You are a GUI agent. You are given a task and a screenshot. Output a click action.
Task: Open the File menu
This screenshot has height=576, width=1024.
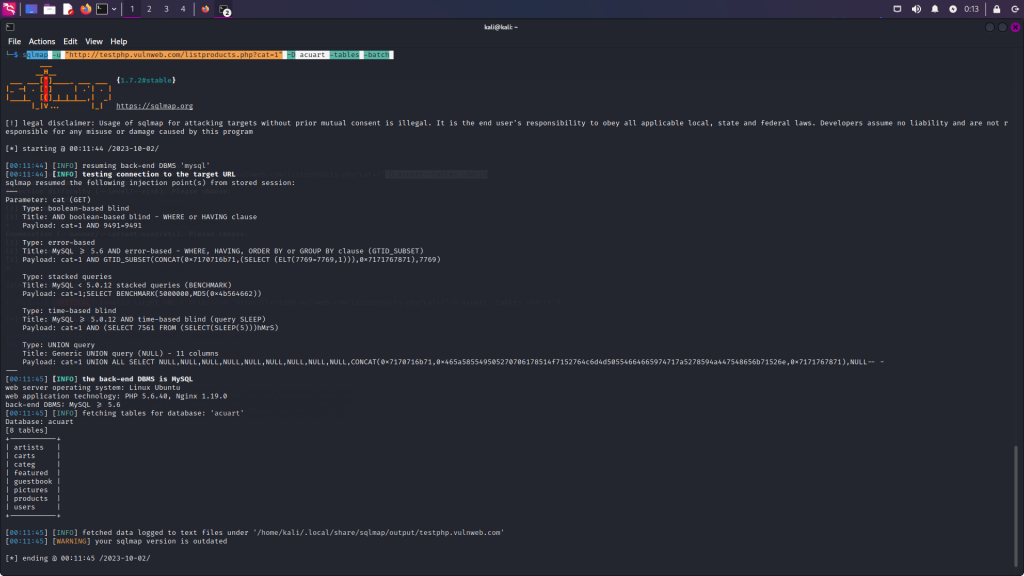point(14,41)
